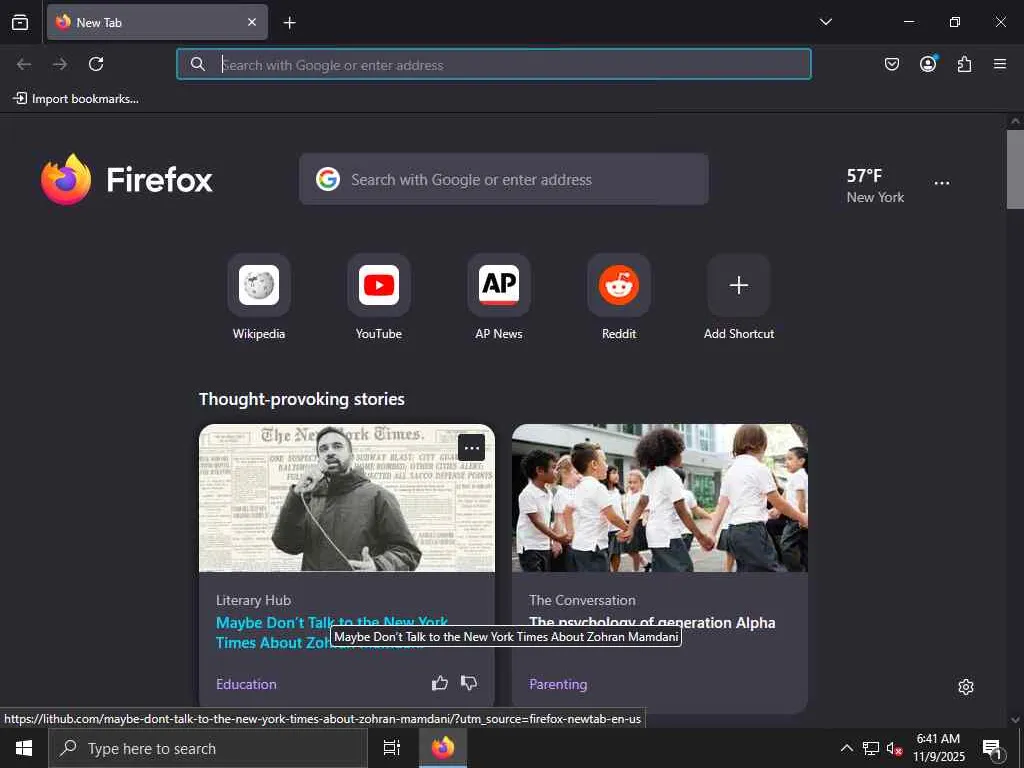Open the Firefox View icon
Image resolution: width=1024 pixels, height=768 pixels.
[x=20, y=22]
